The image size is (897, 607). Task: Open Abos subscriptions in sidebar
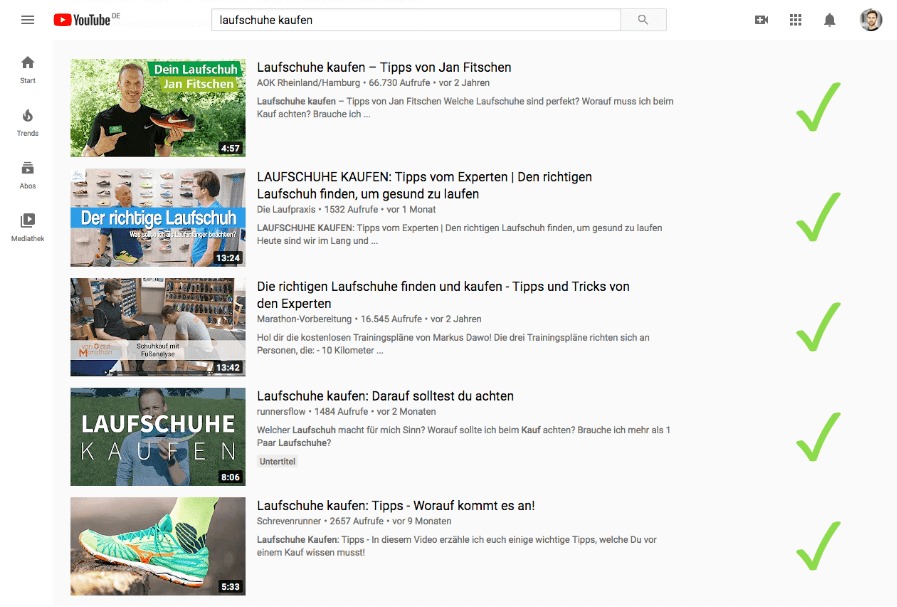tap(27, 174)
